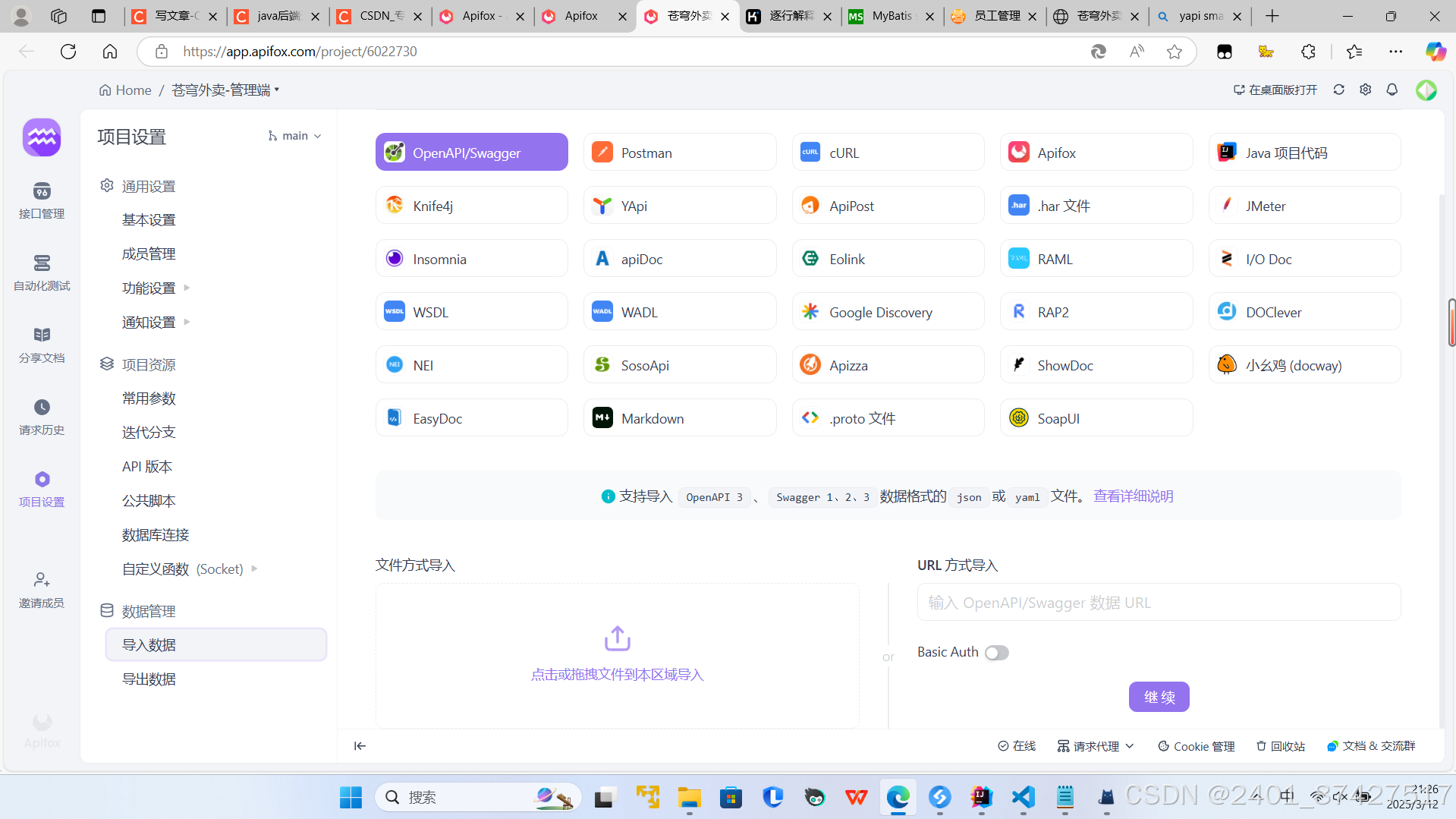This screenshot has width=1456, height=819.
Task: Select Insomnia import format
Action: pyautogui.click(x=471, y=259)
